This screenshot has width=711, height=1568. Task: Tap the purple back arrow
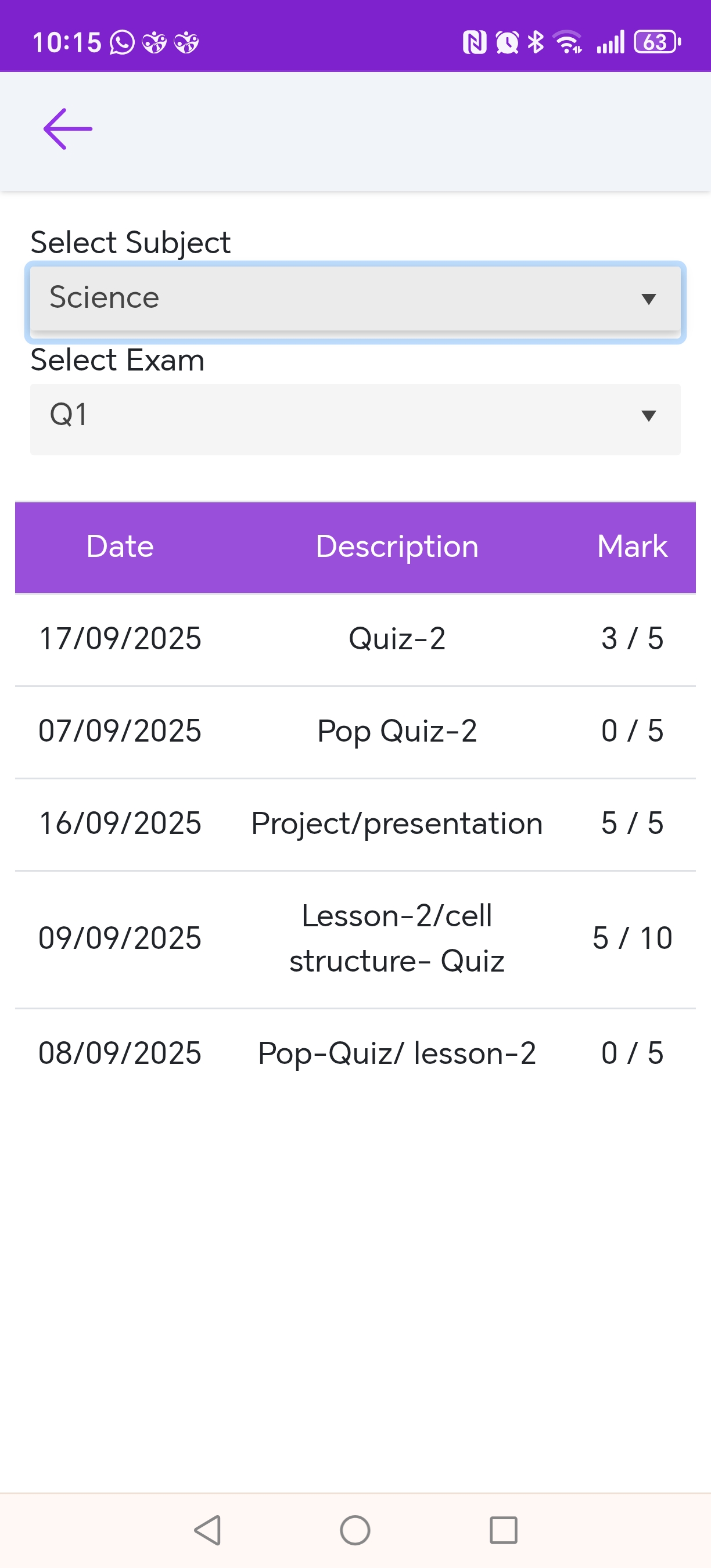pyautogui.click(x=67, y=129)
